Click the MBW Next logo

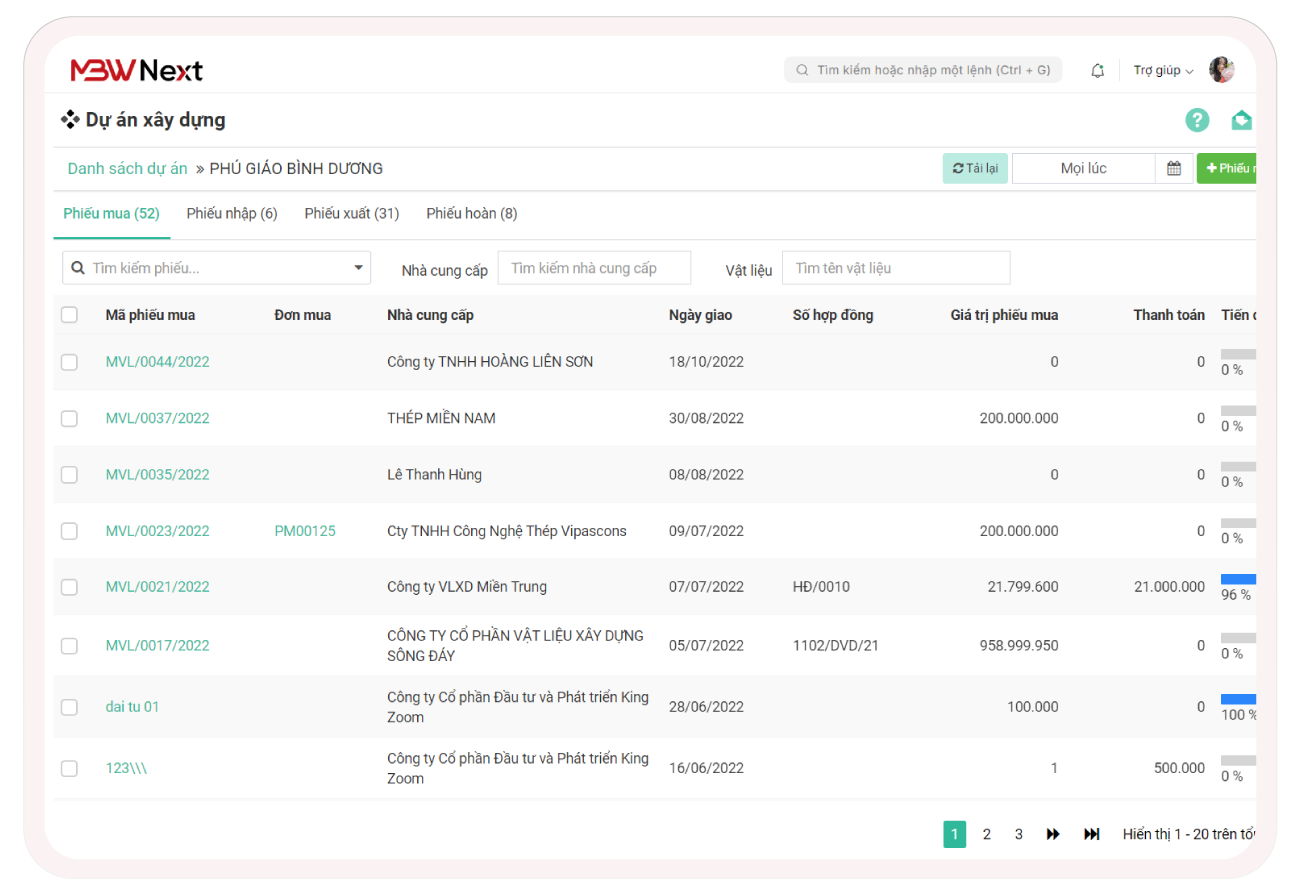tap(136, 70)
